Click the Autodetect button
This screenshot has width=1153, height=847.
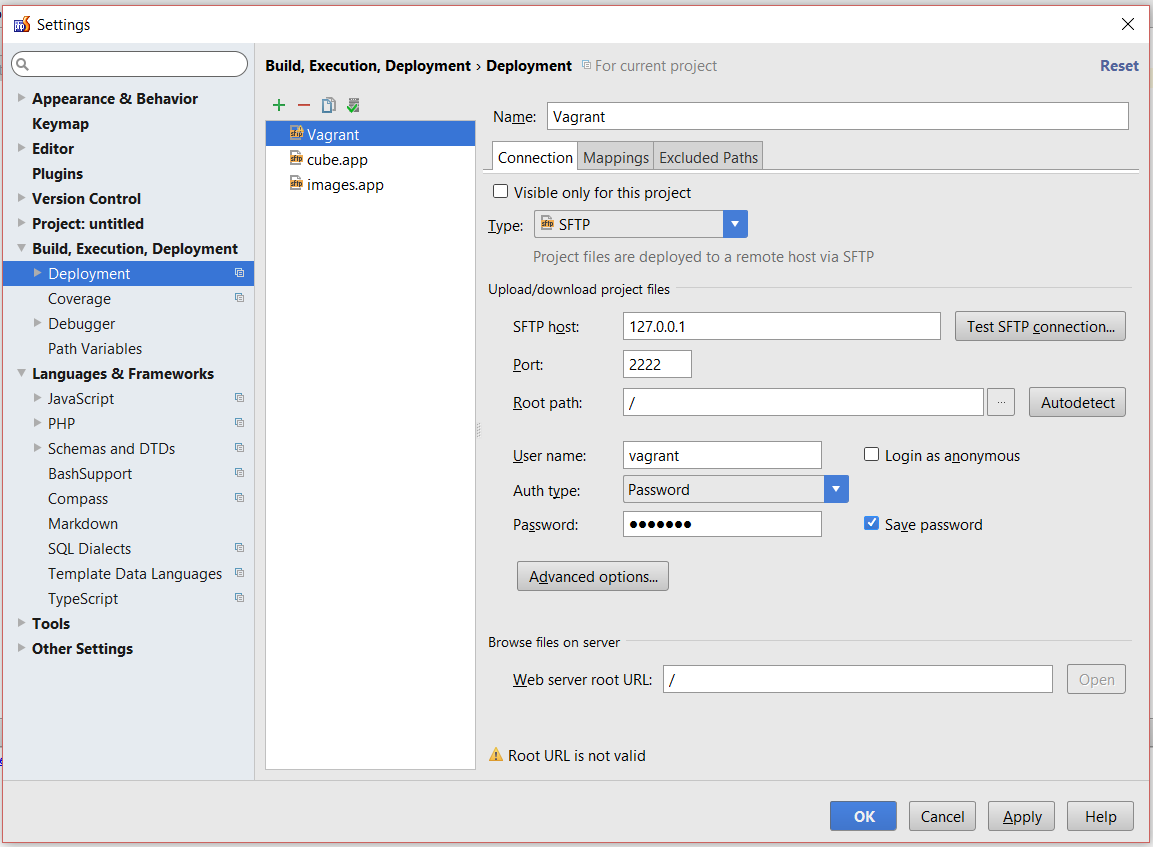pos(1077,402)
